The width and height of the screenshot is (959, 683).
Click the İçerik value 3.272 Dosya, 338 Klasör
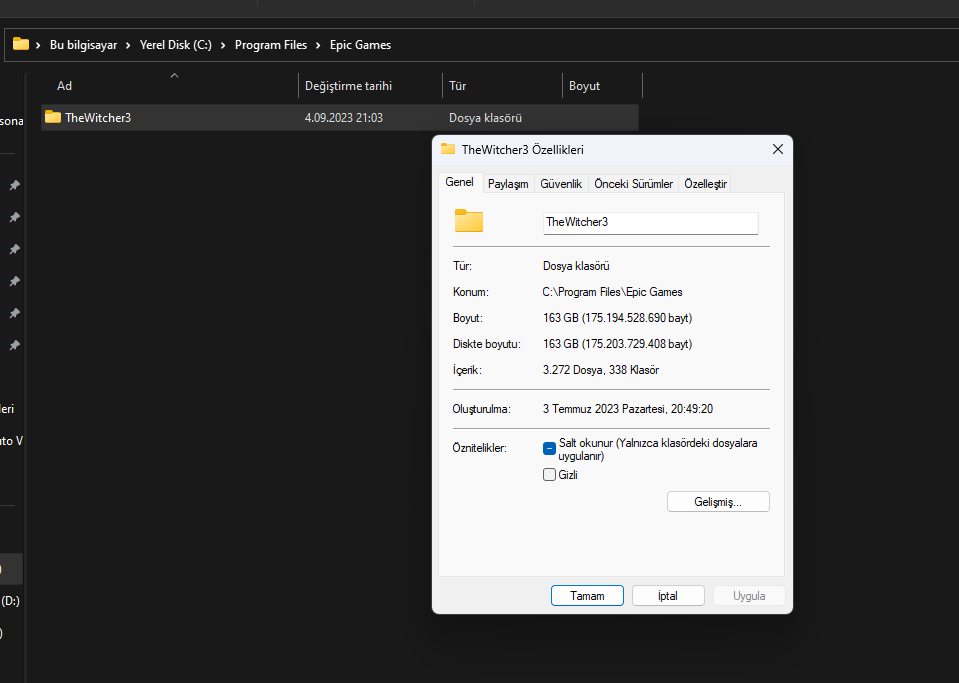click(x=601, y=370)
